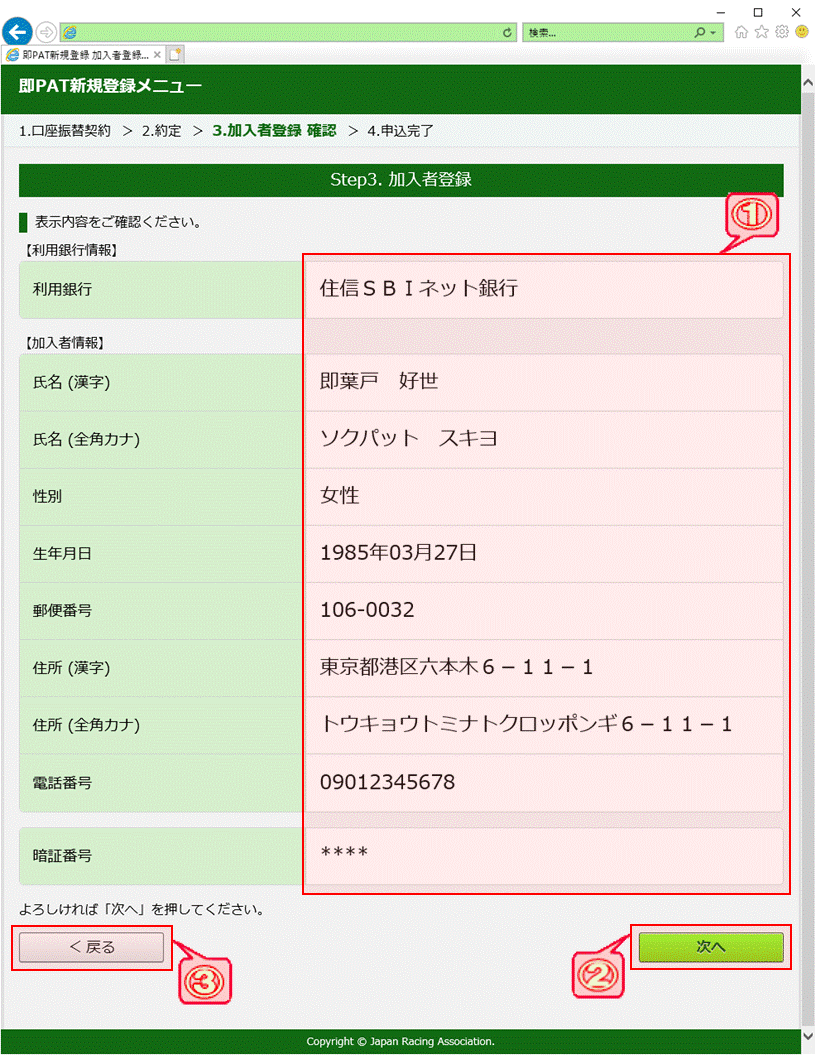
Task: Click the browser forward arrow button
Action: (45, 32)
